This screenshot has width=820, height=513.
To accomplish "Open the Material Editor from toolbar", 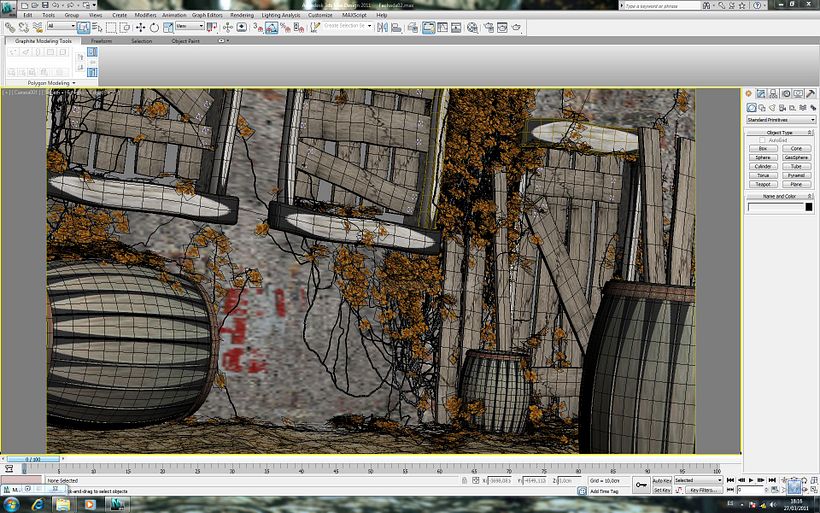I will click(470, 28).
